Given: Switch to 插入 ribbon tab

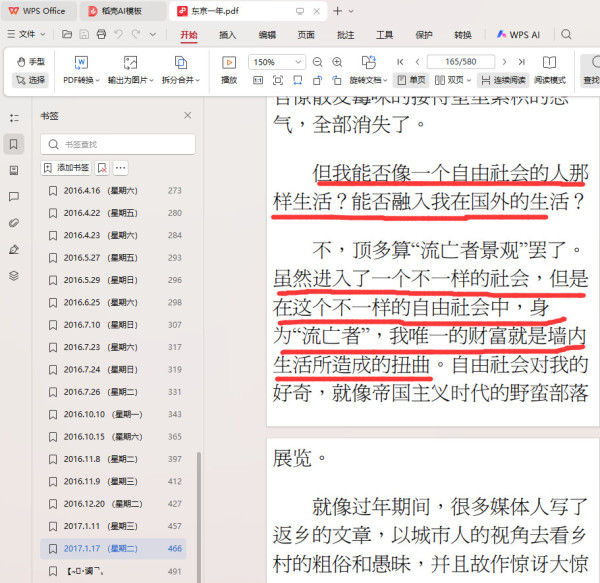Looking at the screenshot, I should pos(228,35).
